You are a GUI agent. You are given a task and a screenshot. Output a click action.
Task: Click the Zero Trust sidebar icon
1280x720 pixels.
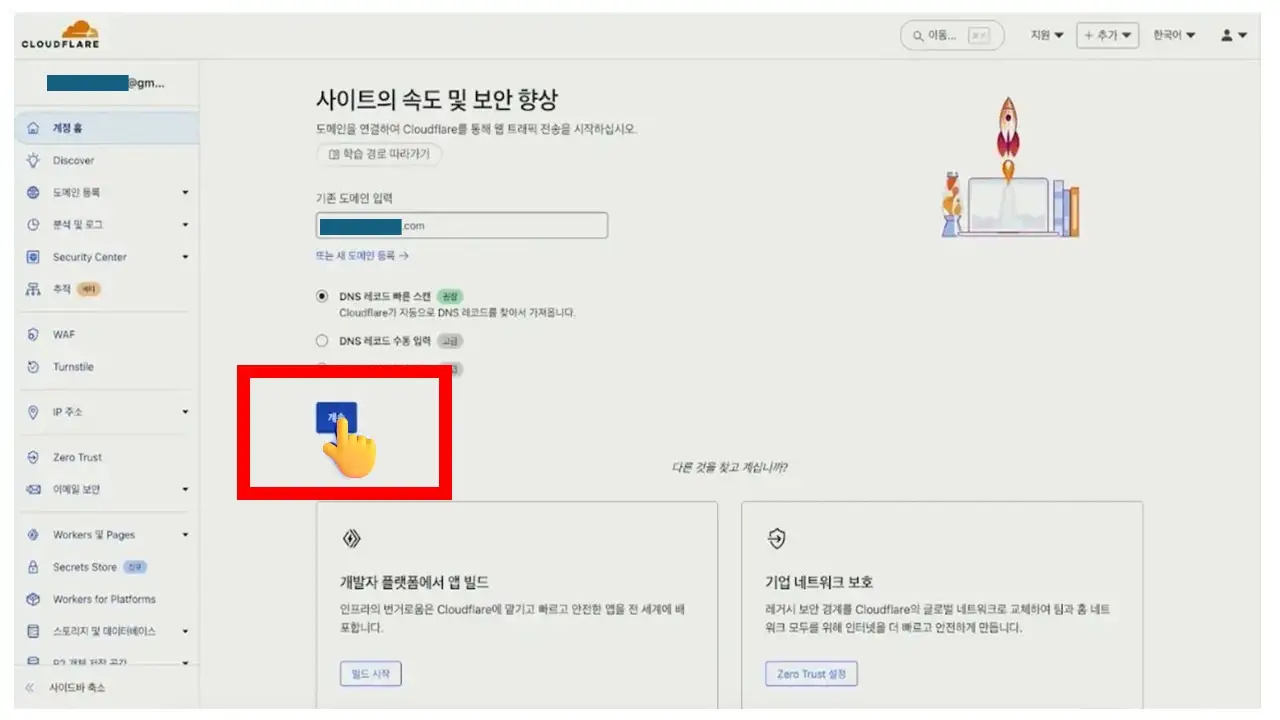(x=33, y=457)
